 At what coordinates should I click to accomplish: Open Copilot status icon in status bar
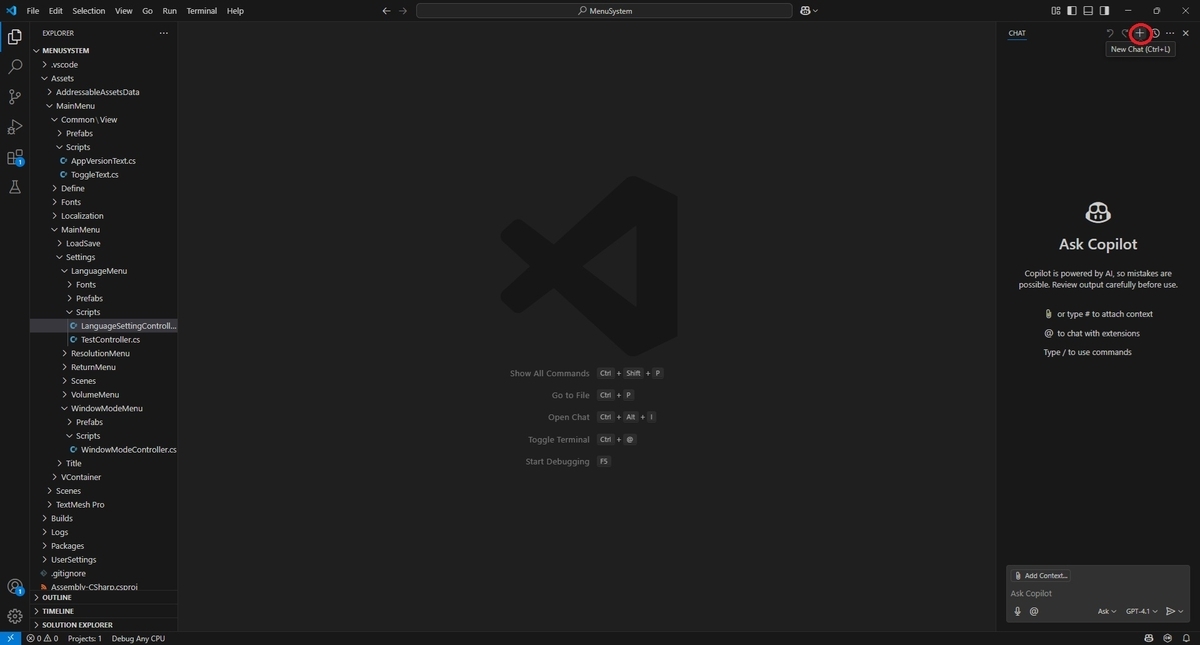(1149, 638)
